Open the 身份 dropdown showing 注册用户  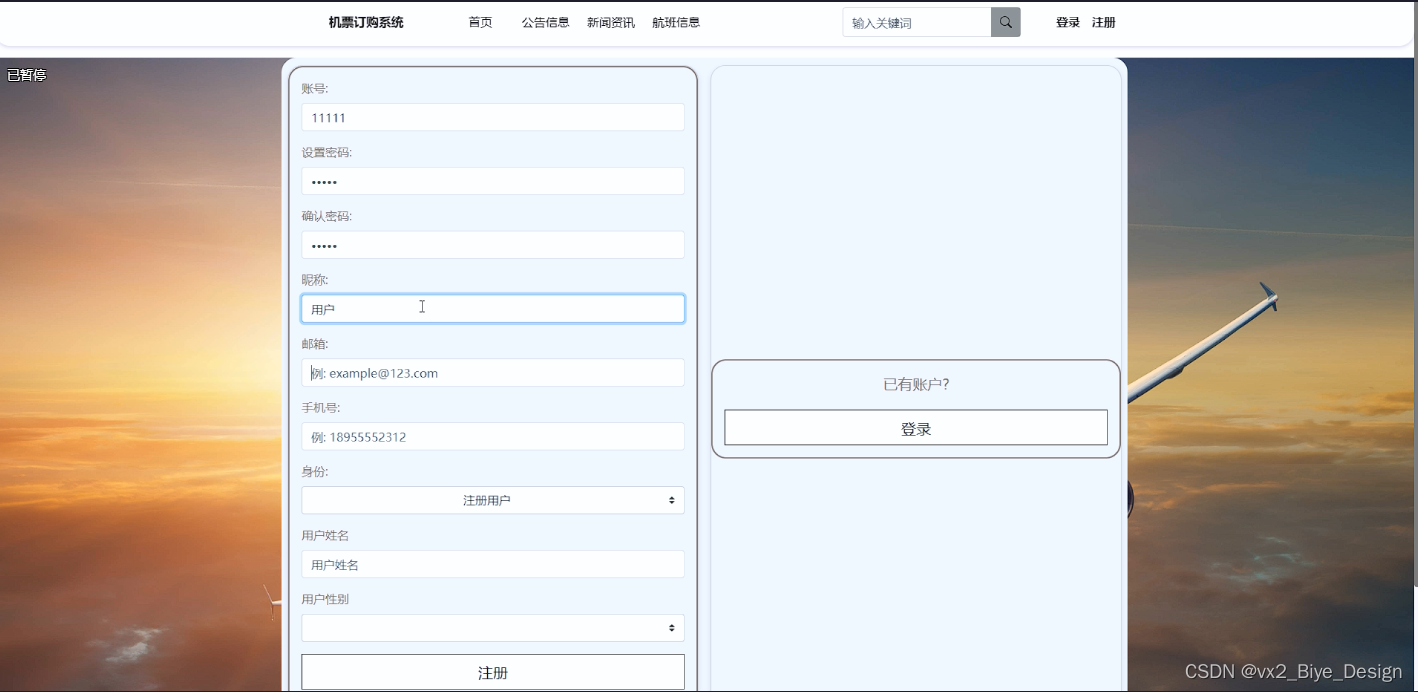click(493, 500)
